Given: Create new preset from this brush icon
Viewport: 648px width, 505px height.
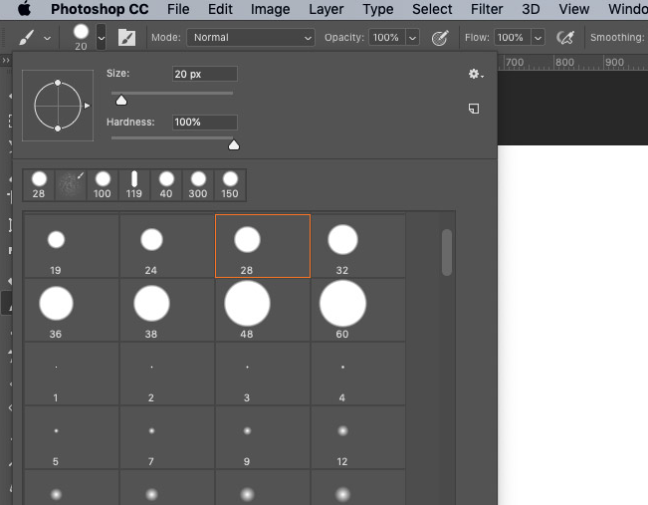Looking at the screenshot, I should point(474,108).
